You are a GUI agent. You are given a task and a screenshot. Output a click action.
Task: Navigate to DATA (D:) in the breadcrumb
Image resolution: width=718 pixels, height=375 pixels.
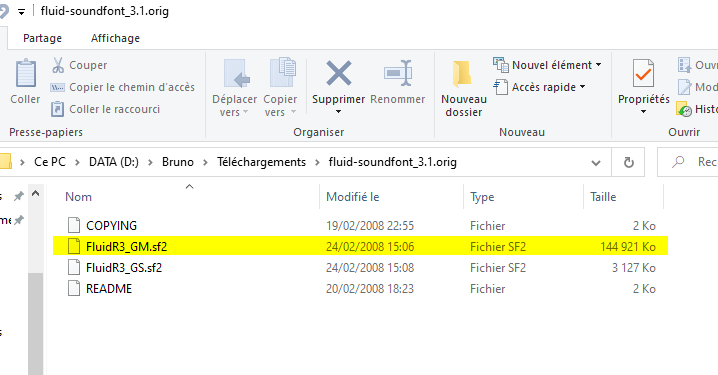point(114,162)
